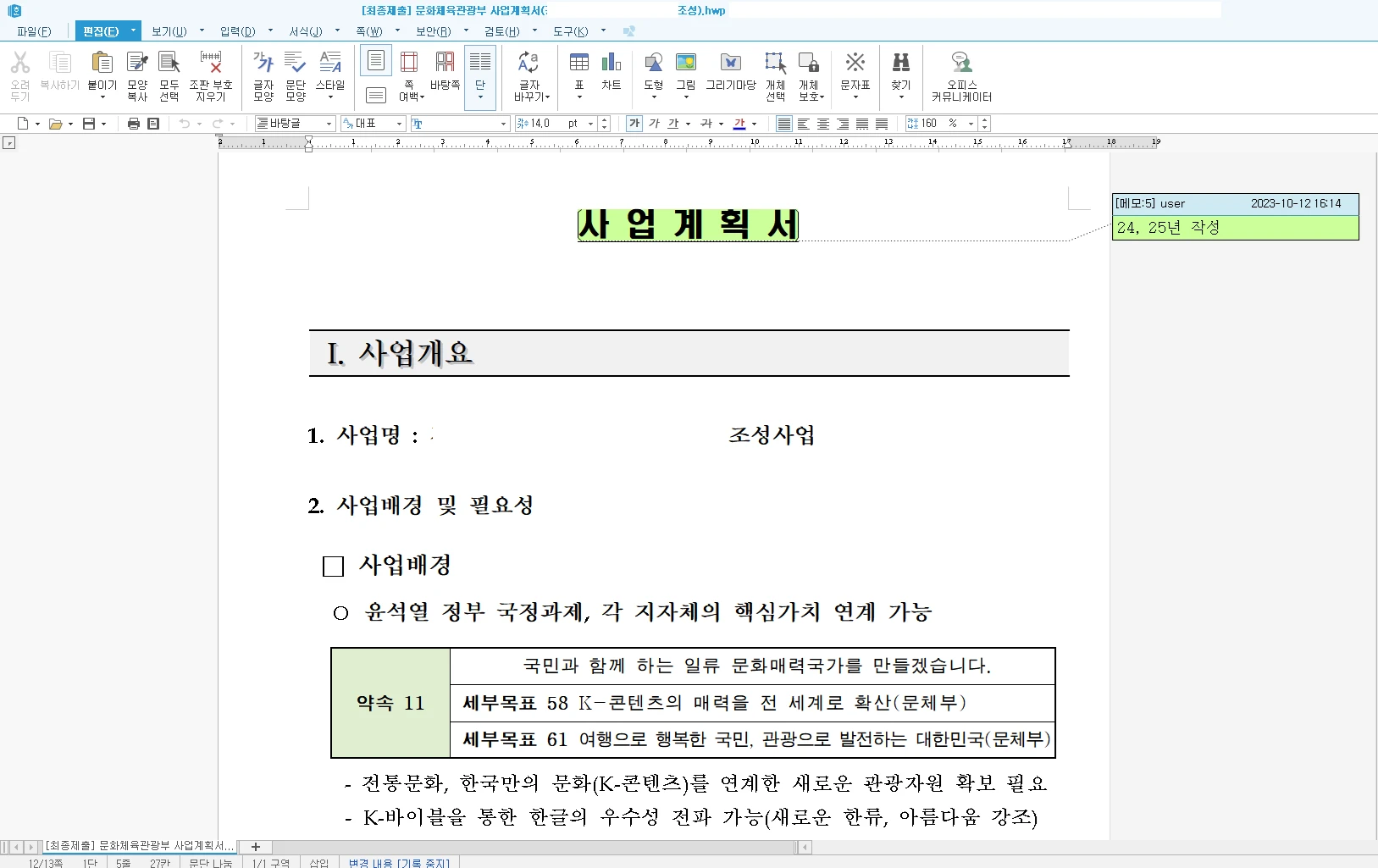
Task: Click the font color 가 swatch button
Action: click(x=739, y=124)
